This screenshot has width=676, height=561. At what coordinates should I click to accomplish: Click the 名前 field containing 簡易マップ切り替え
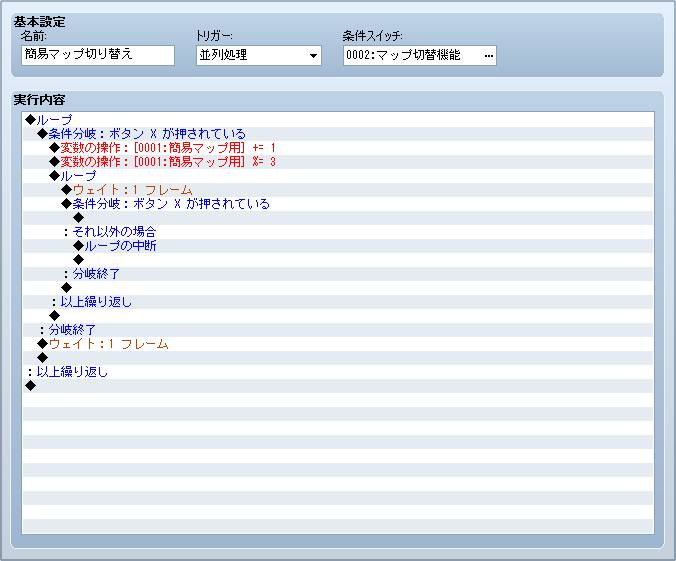tap(98, 55)
